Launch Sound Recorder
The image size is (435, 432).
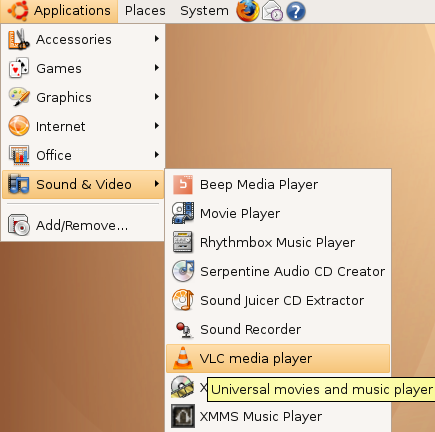click(278, 329)
